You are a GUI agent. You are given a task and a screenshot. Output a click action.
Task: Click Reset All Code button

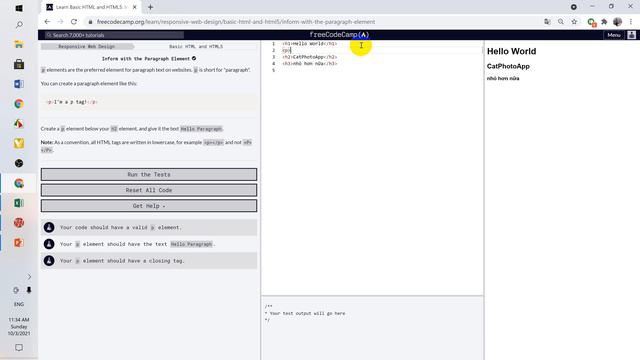tap(149, 190)
